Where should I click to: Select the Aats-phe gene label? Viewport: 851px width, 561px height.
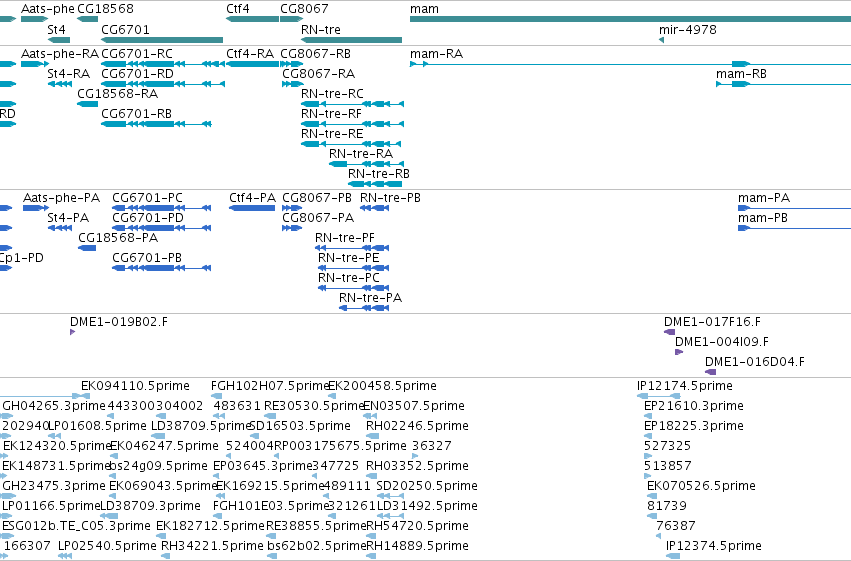48,9
